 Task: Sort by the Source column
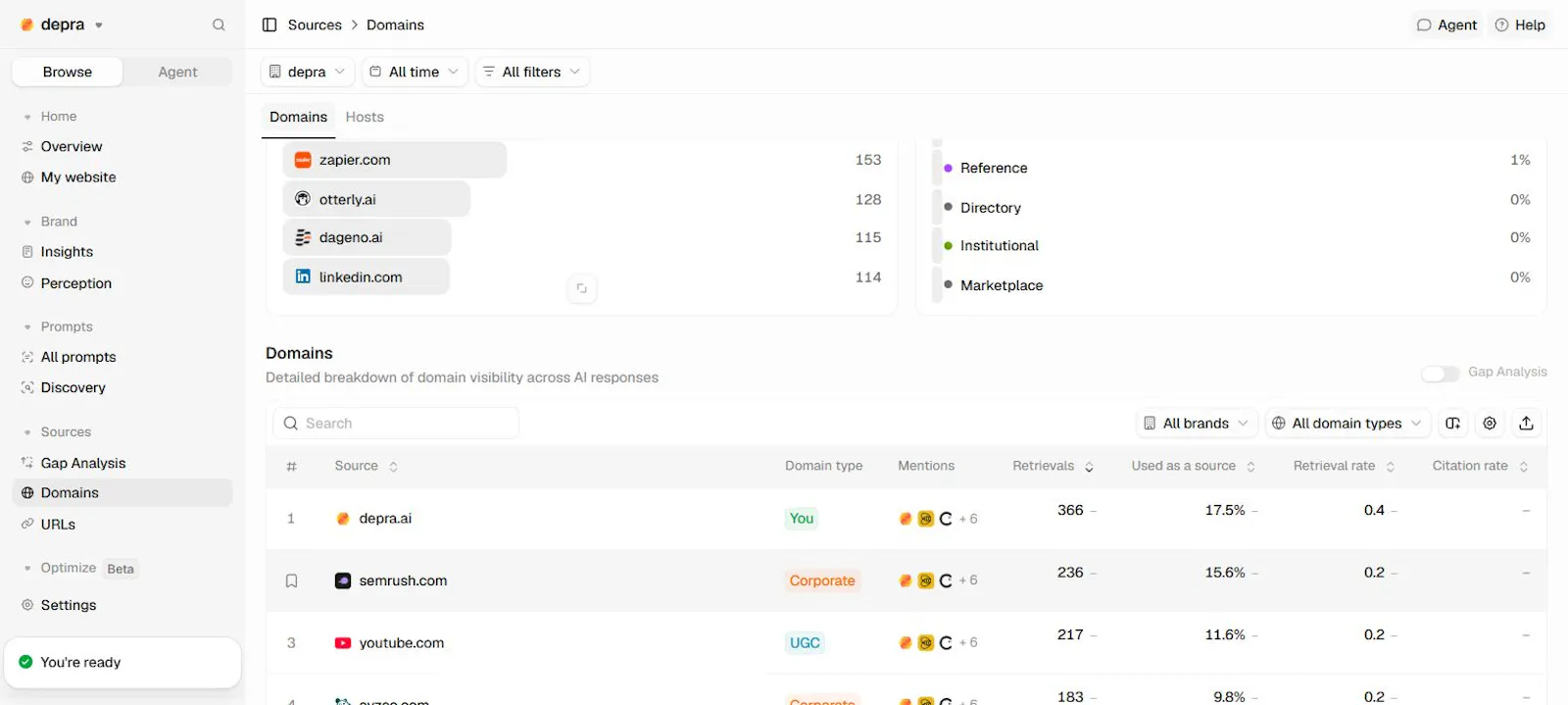point(367,467)
